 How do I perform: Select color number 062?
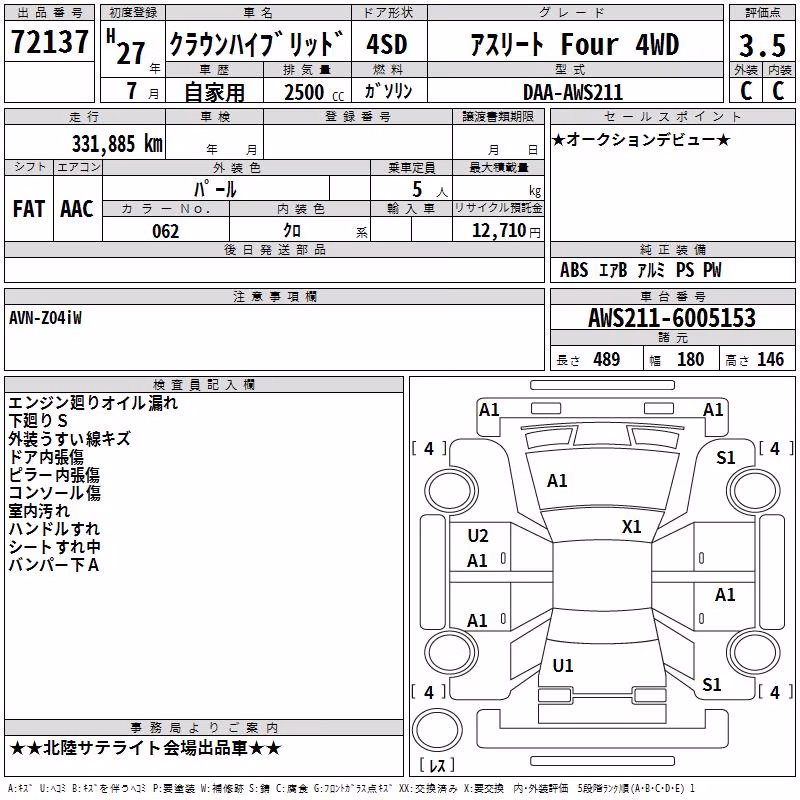click(x=166, y=231)
